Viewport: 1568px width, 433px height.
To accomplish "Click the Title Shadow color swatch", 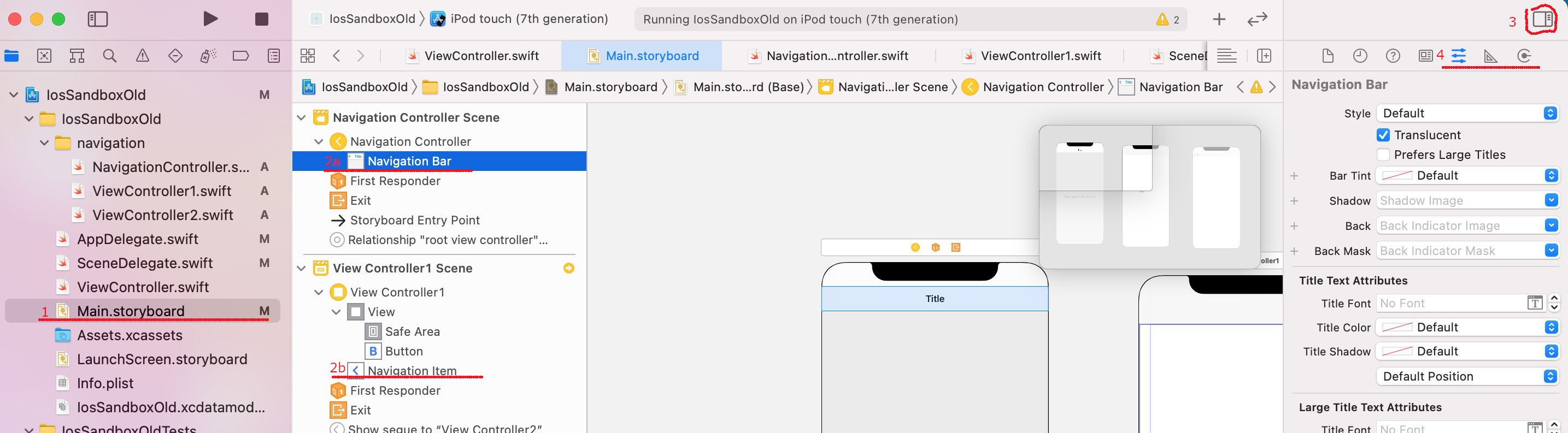I will (x=1397, y=352).
